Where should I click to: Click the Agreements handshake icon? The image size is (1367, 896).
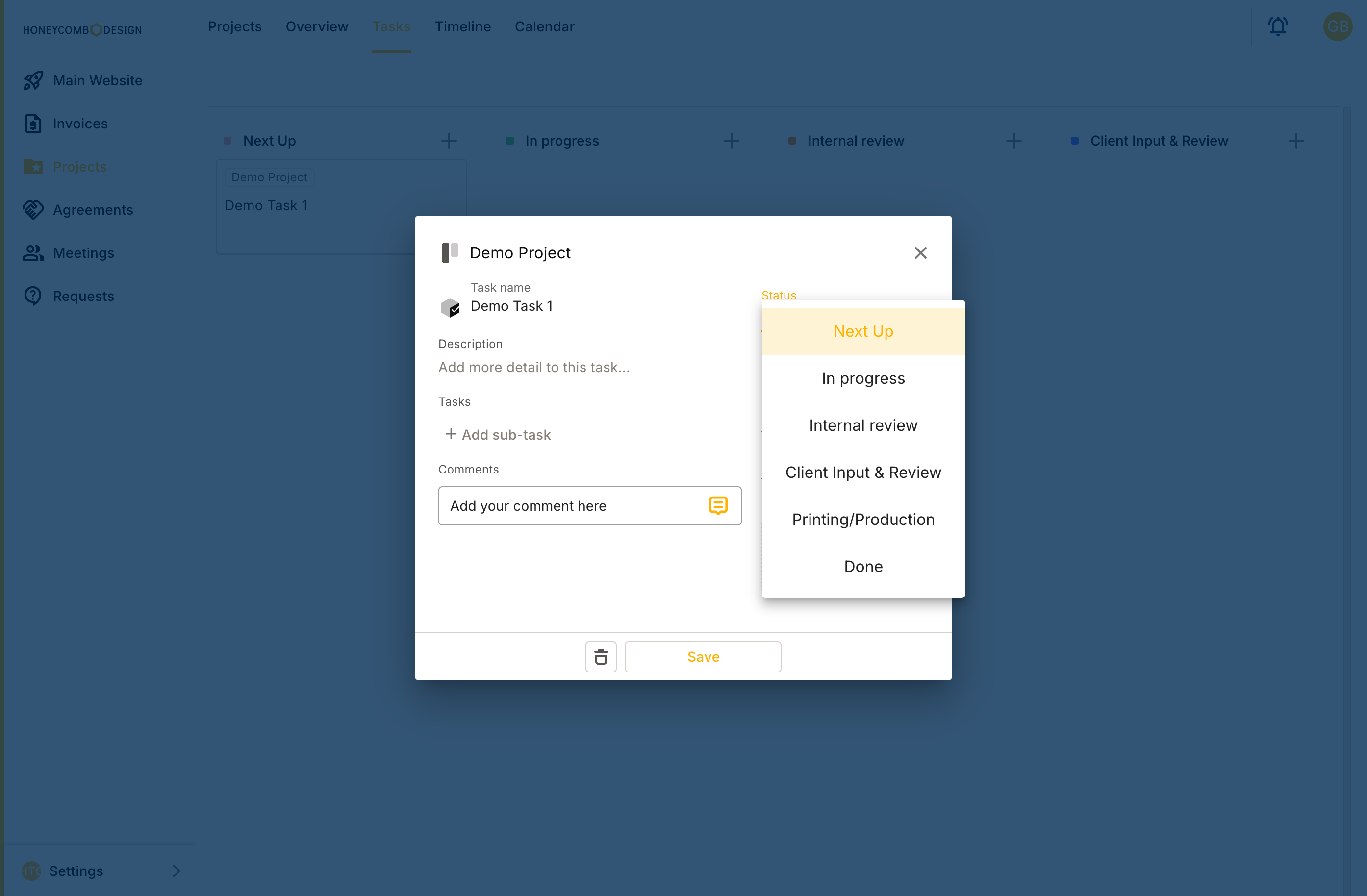(x=33, y=210)
